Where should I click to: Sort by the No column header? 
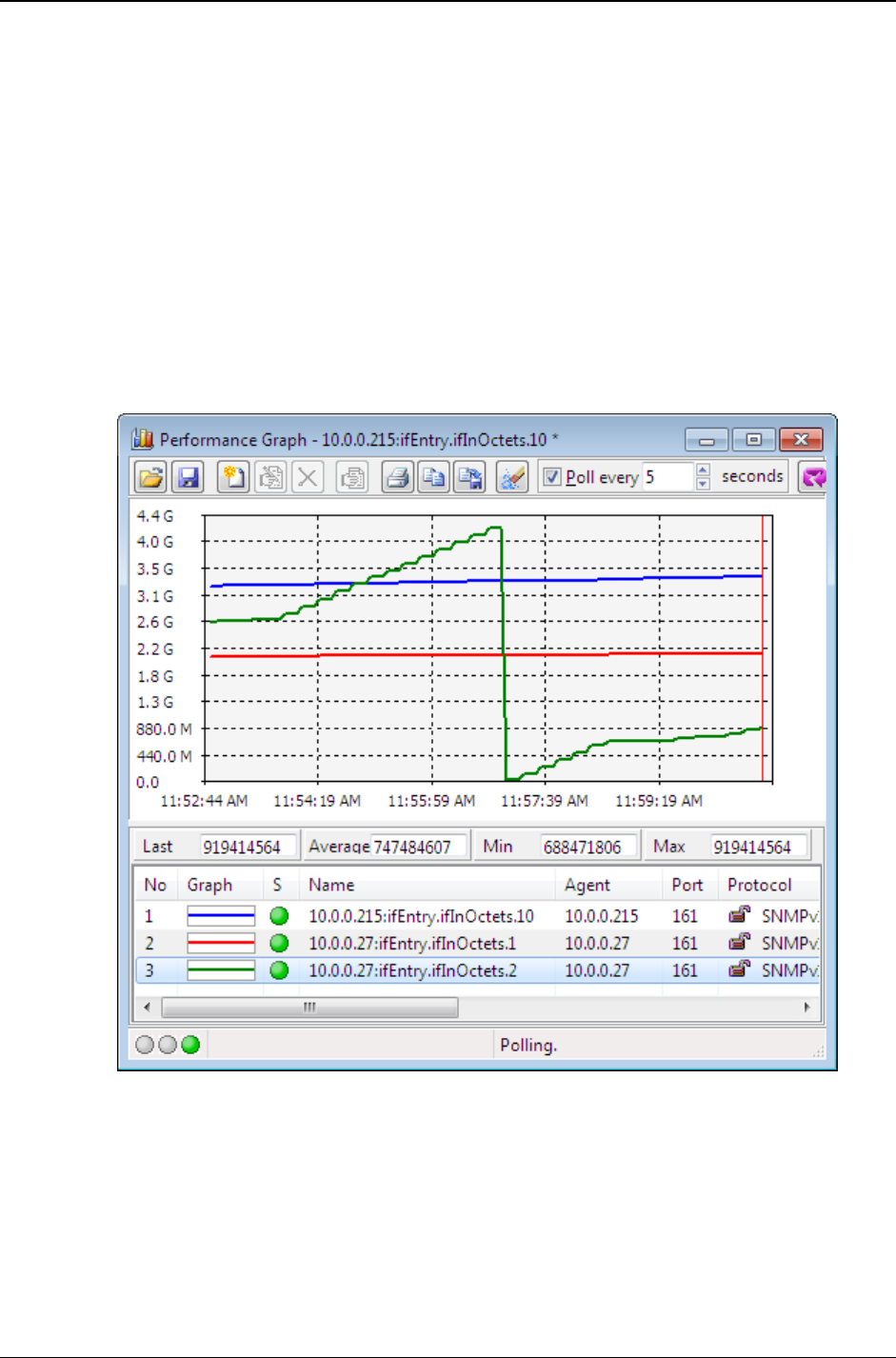click(155, 885)
